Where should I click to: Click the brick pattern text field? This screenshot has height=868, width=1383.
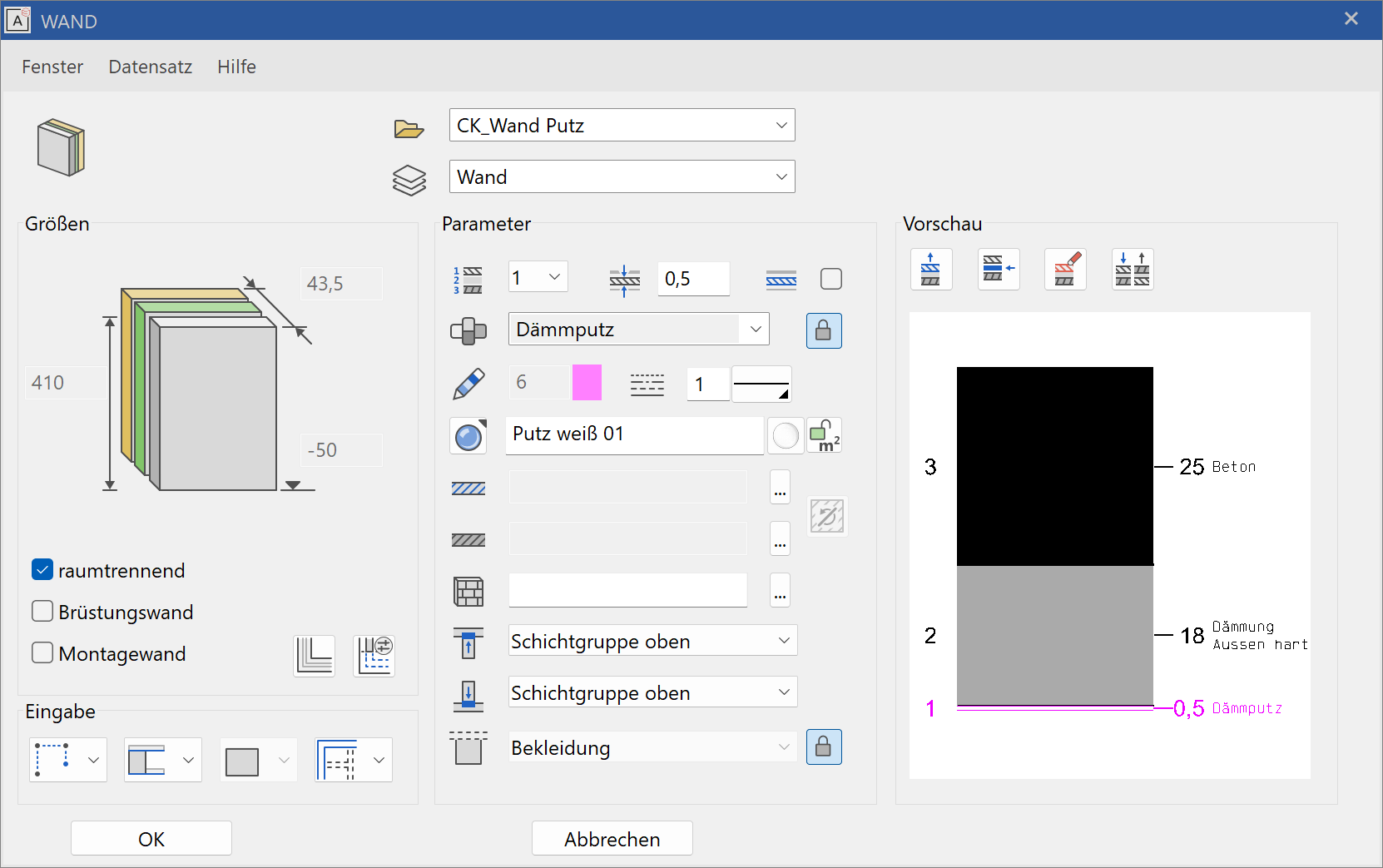(628, 590)
